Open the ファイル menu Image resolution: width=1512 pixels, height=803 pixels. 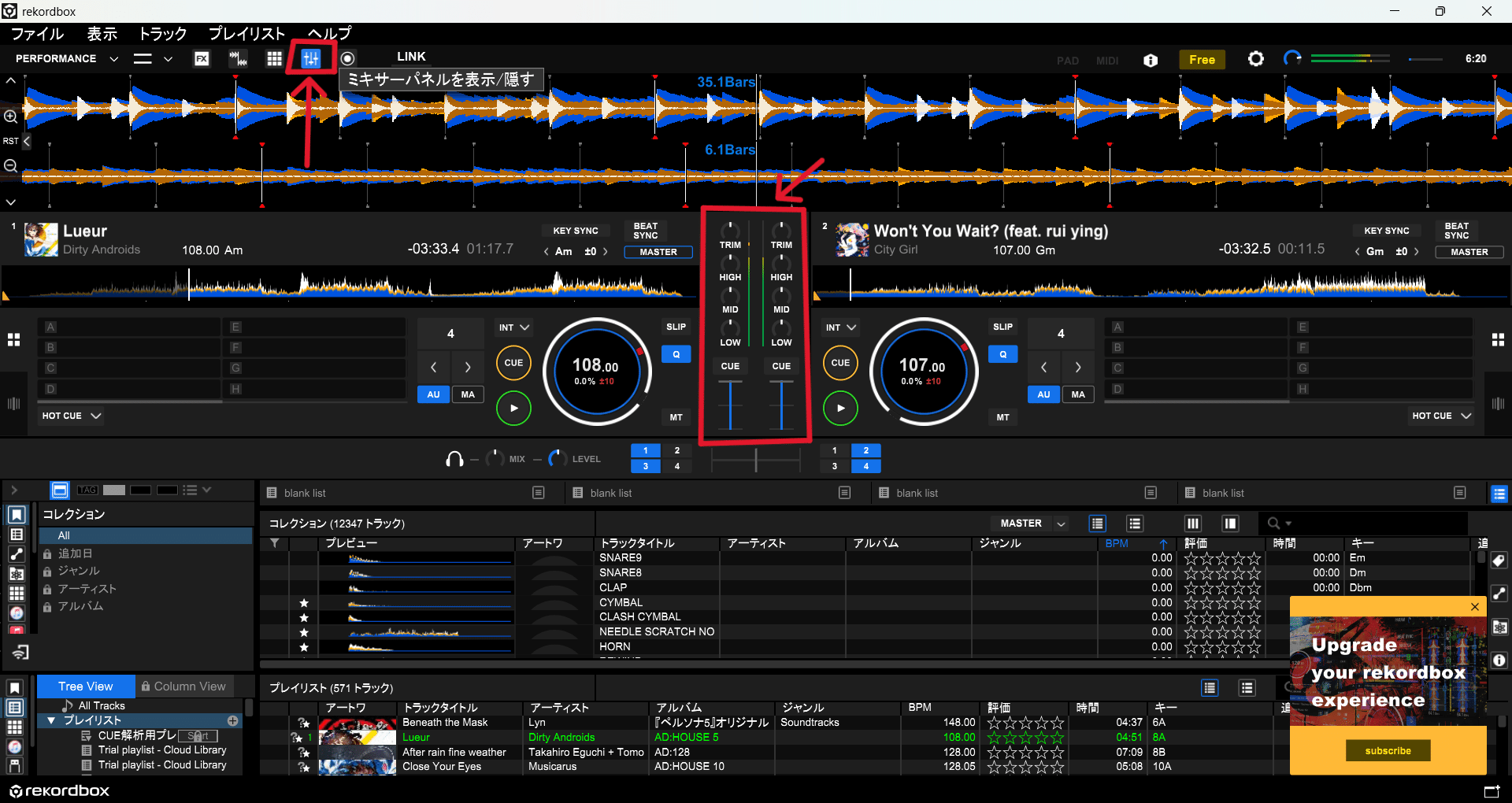[37, 34]
